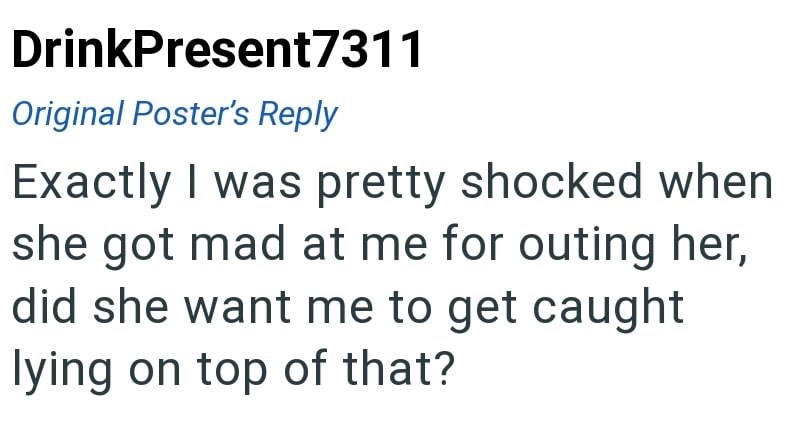Click the word "that?" ending the comment
The width and height of the screenshot is (800, 446).
click(400, 370)
